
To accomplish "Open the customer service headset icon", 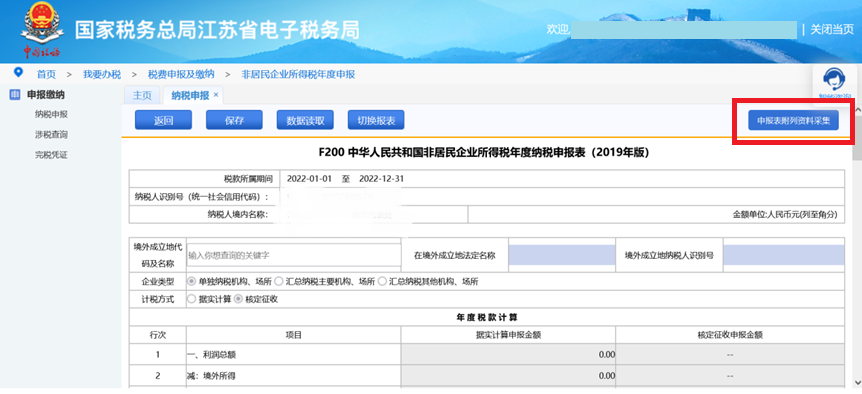I will [834, 81].
